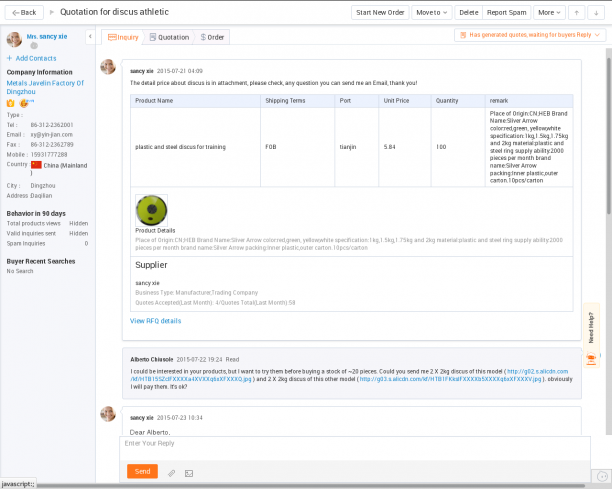Click the chat smiley icon at bottom right

point(602,476)
